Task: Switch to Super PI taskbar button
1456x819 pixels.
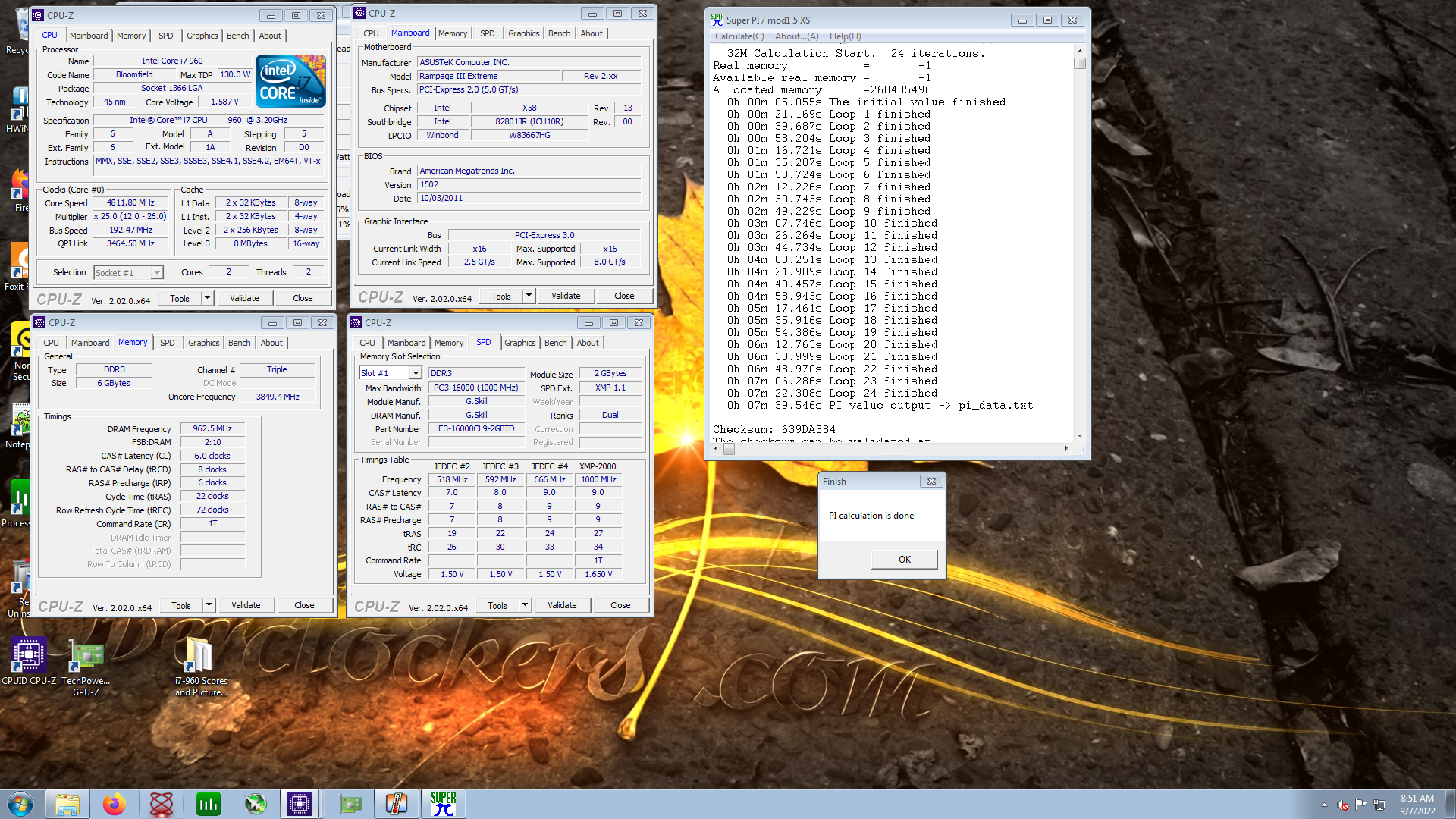Action: 444,804
